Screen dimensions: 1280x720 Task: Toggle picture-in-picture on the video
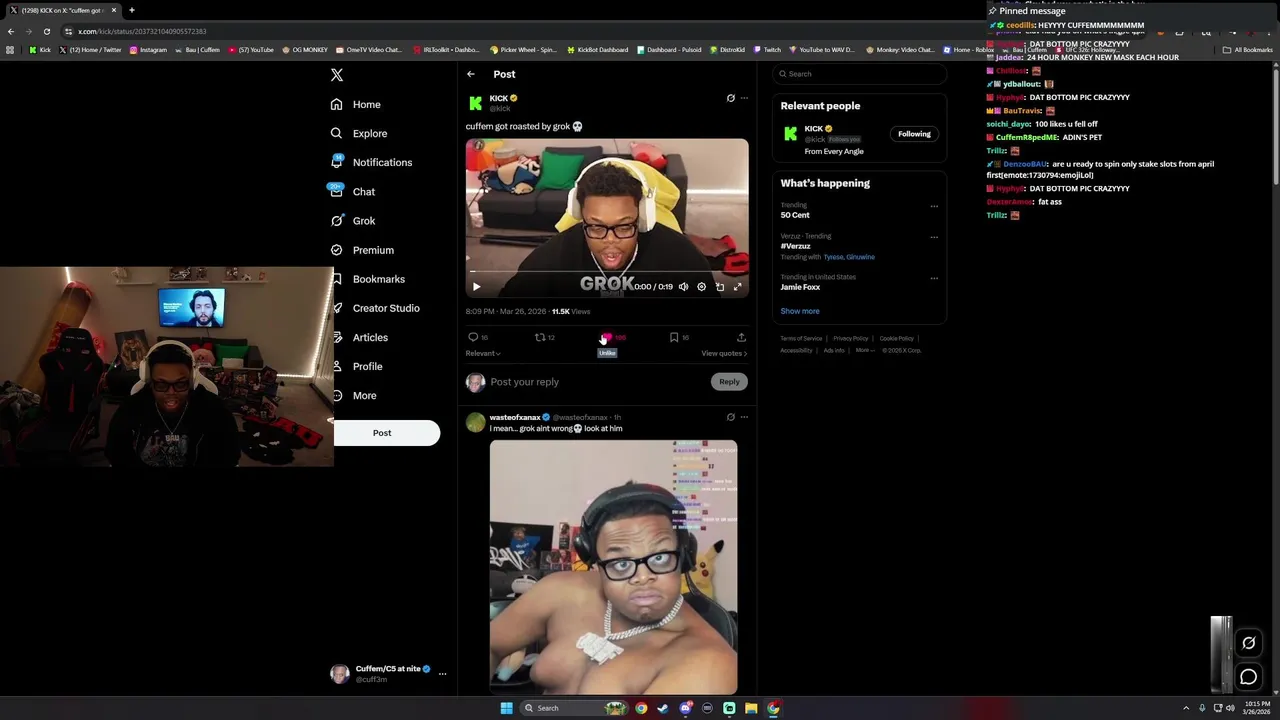pos(719,287)
